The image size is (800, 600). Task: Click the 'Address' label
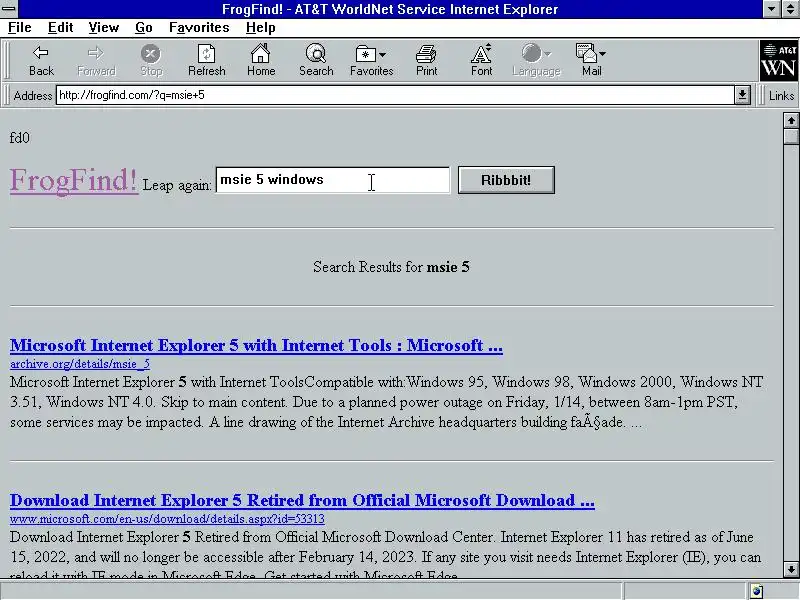coord(33,95)
